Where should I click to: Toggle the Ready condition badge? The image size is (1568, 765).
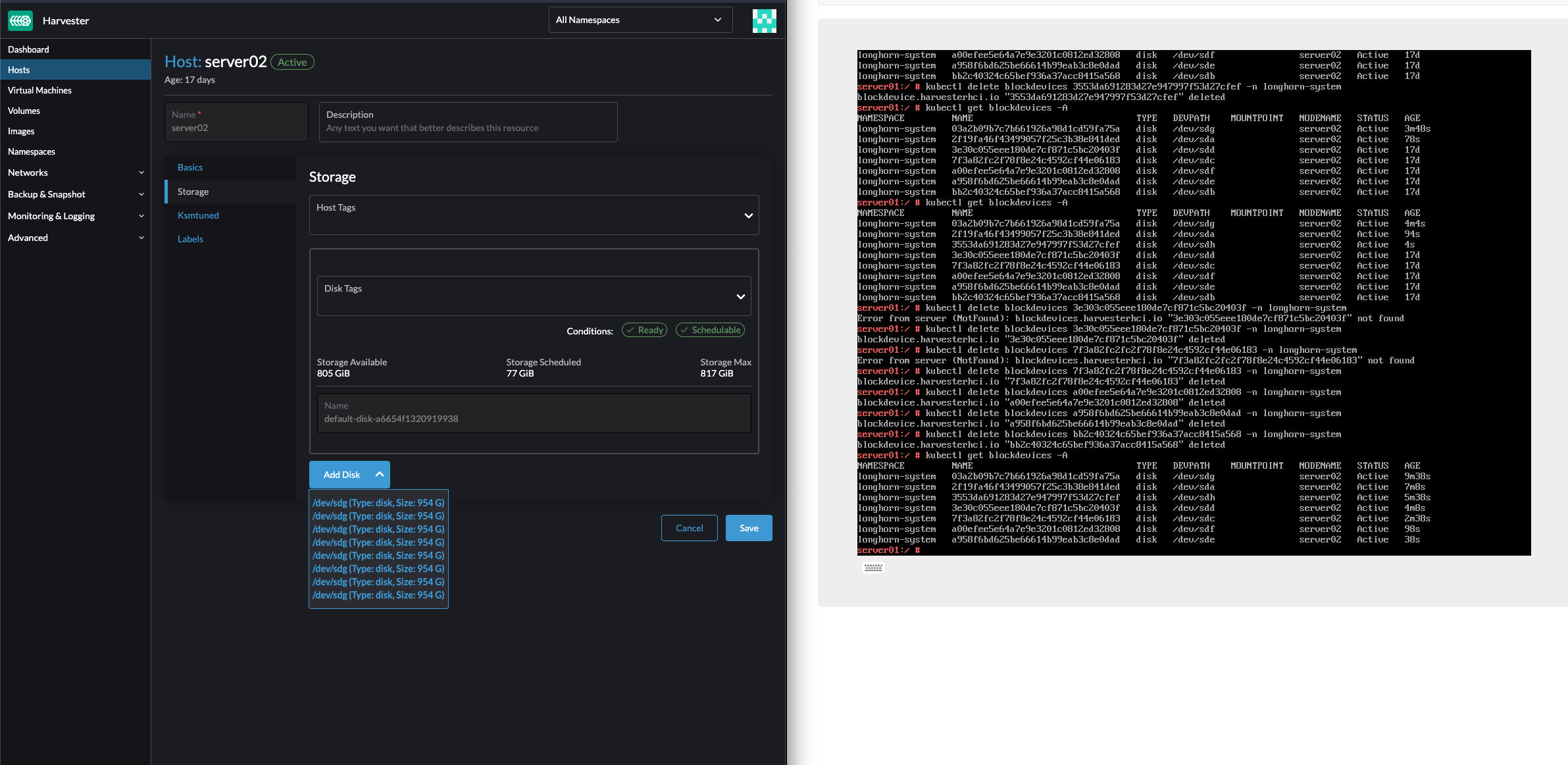[x=644, y=330]
